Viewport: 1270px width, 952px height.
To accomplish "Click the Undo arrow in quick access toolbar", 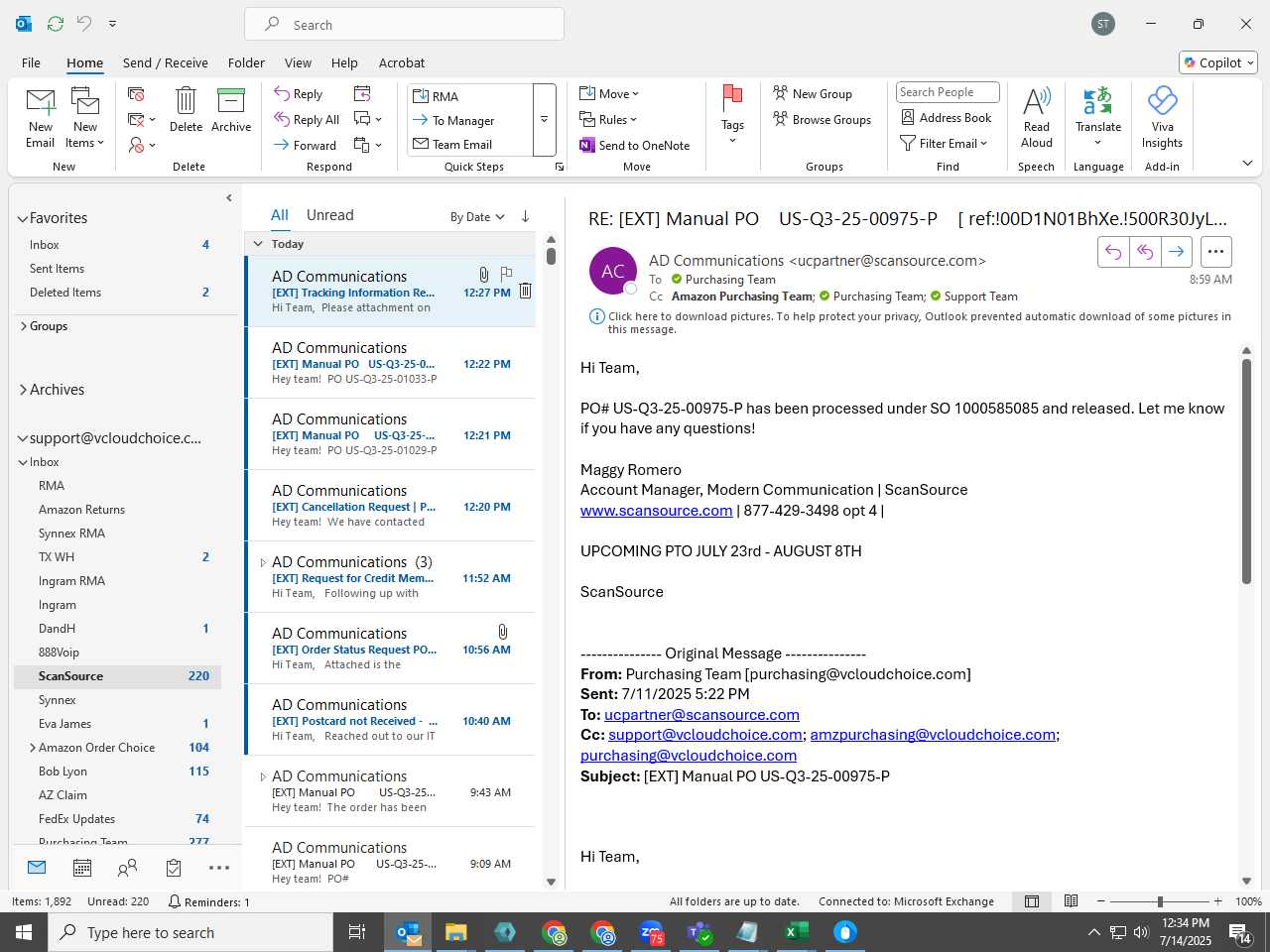I will tap(84, 23).
